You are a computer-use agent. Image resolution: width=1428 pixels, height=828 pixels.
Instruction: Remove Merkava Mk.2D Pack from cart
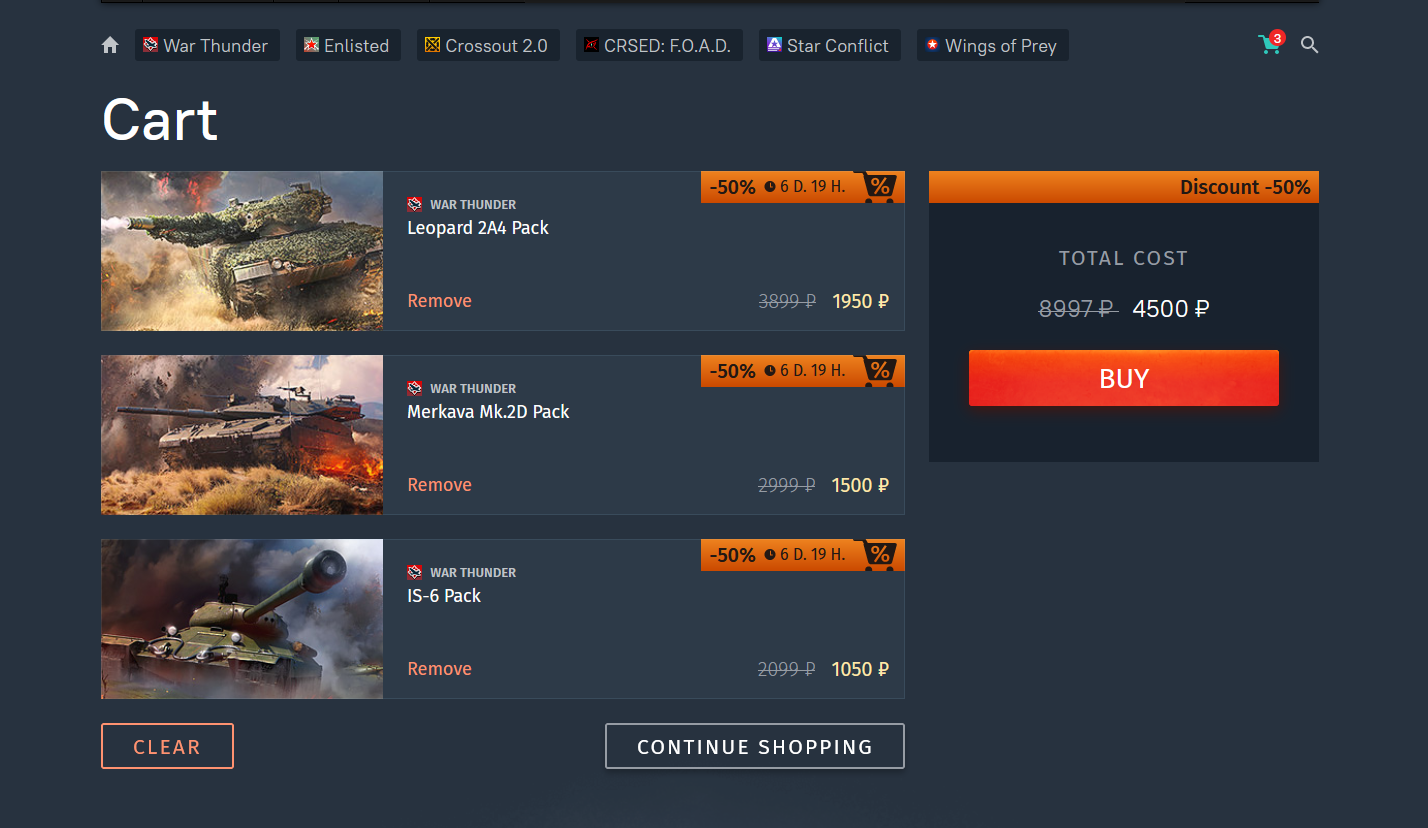(x=439, y=485)
